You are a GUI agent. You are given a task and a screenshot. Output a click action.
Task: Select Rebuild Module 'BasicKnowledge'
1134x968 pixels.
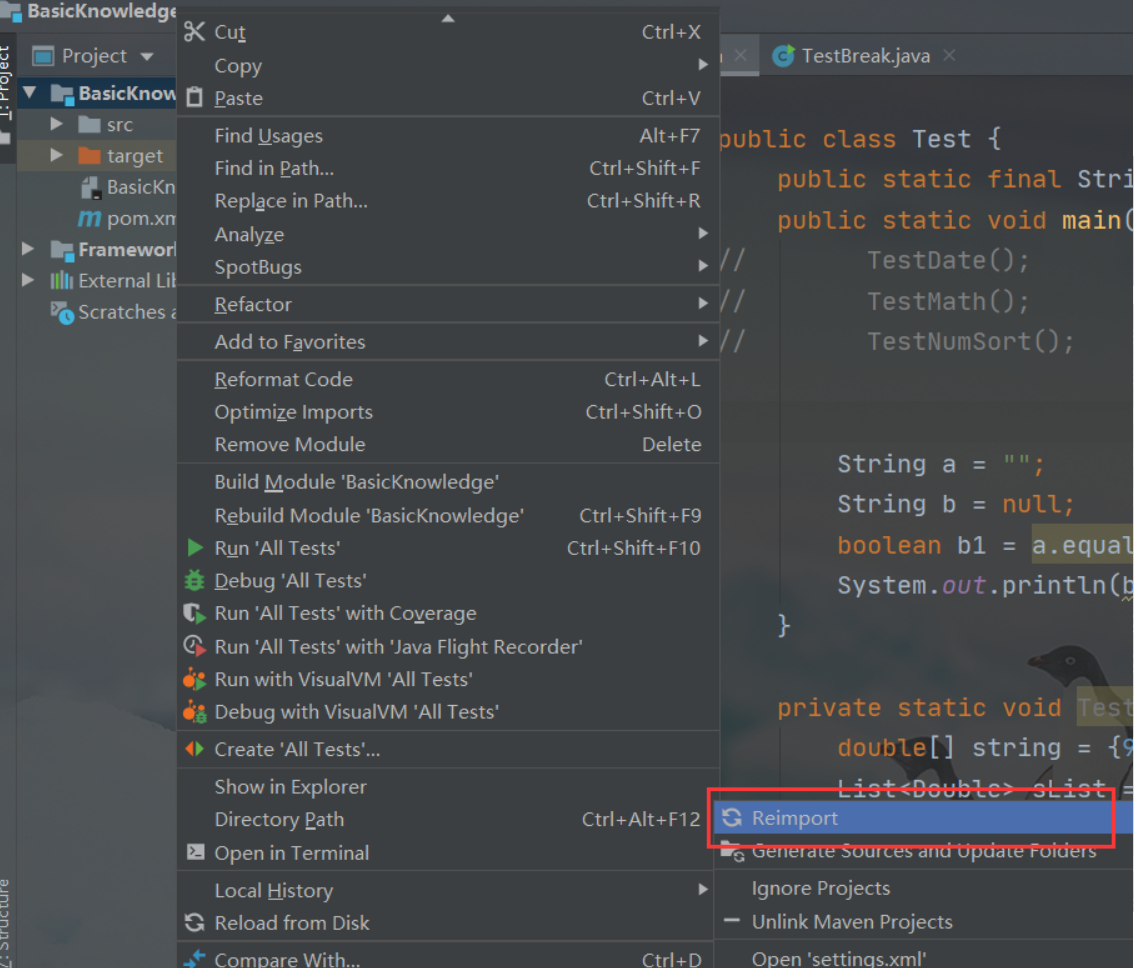(x=448, y=515)
